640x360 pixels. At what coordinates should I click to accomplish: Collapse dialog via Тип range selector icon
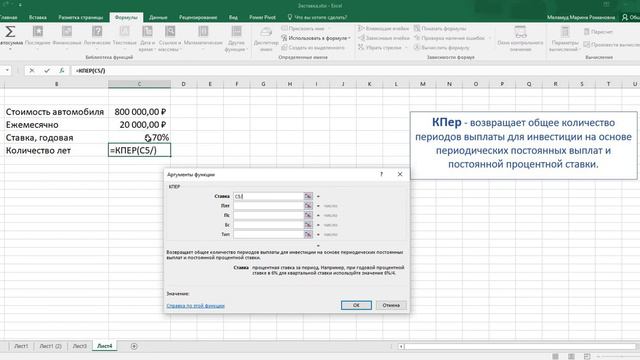308,234
